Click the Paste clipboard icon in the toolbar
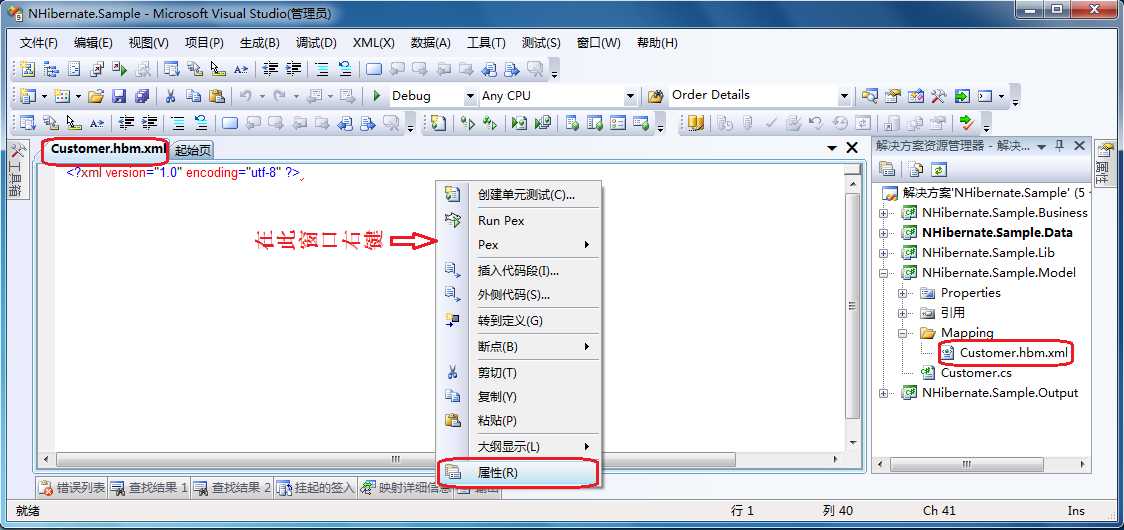Screen dimensions: 1124x530 (x=216, y=95)
